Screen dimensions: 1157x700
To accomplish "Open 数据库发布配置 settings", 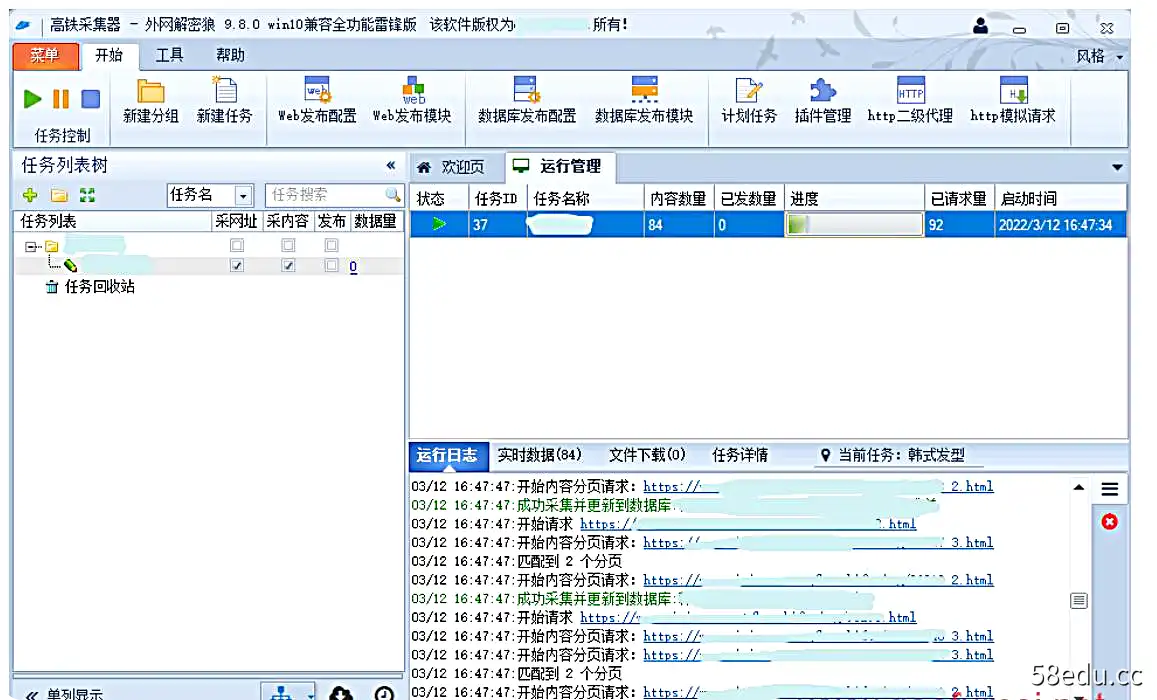I will click(x=527, y=101).
